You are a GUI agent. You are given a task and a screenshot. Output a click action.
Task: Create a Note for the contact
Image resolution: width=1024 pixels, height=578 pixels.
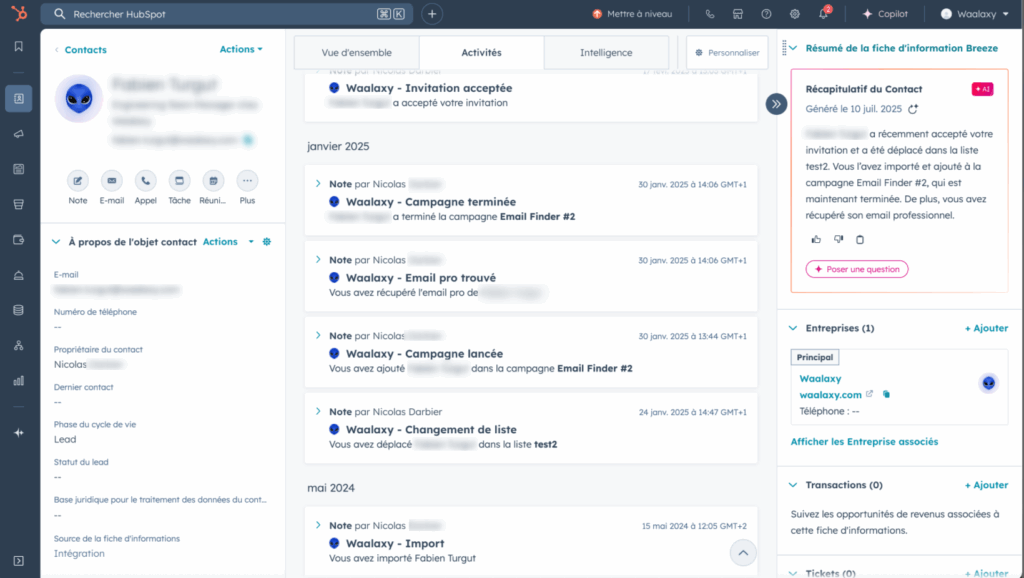78,181
